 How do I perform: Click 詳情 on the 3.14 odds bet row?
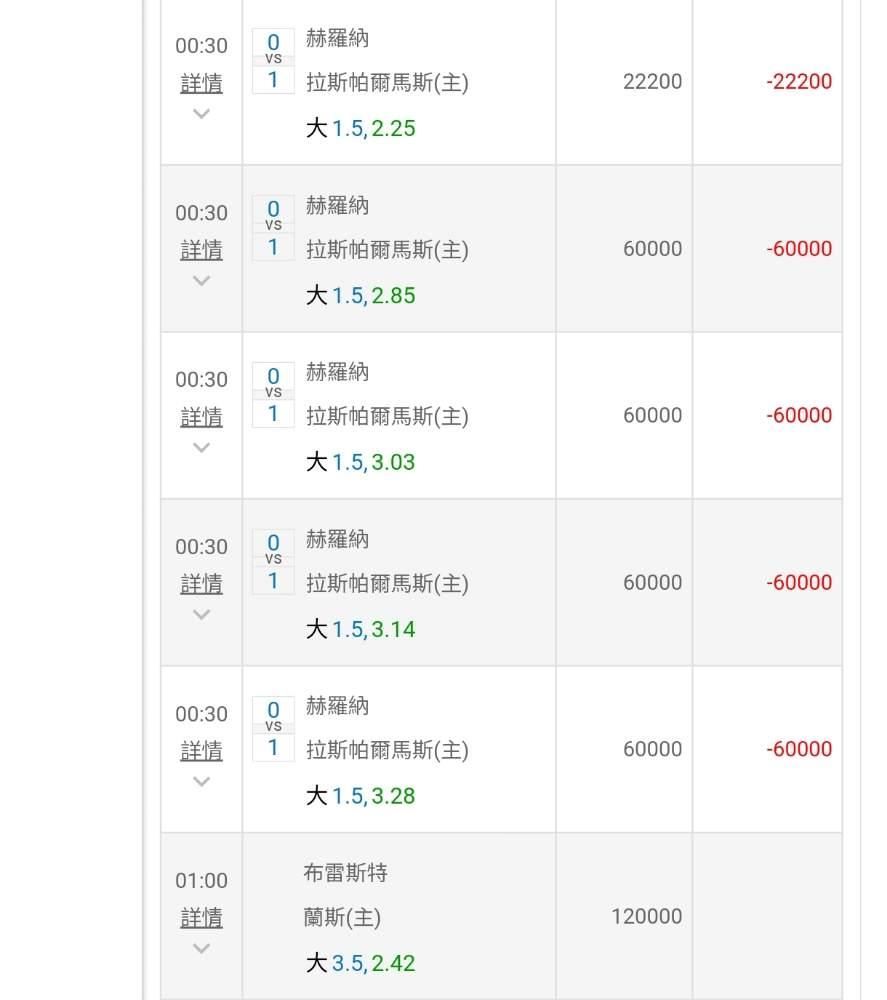(x=201, y=584)
